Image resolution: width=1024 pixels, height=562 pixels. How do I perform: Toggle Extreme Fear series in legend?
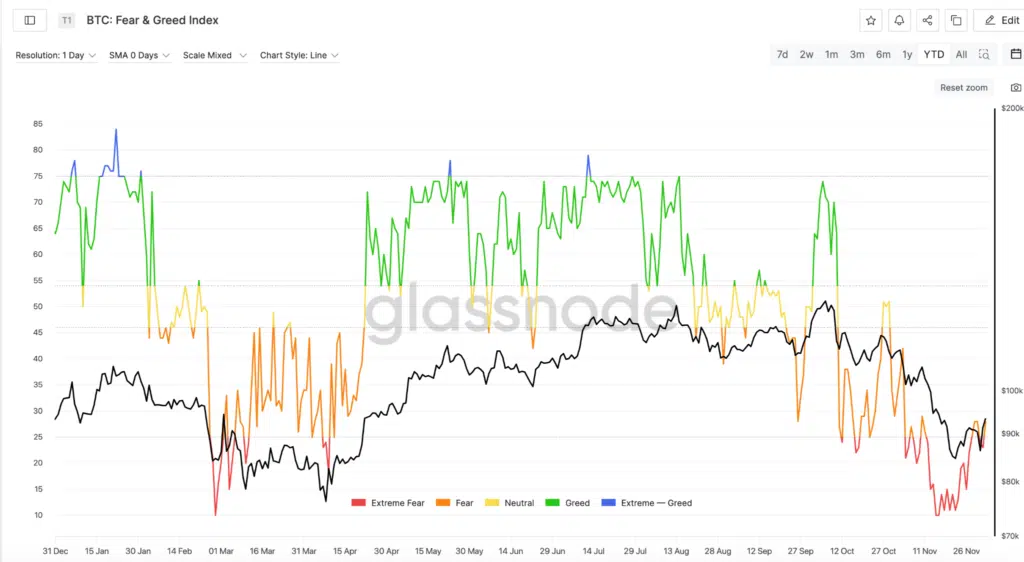tap(392, 503)
